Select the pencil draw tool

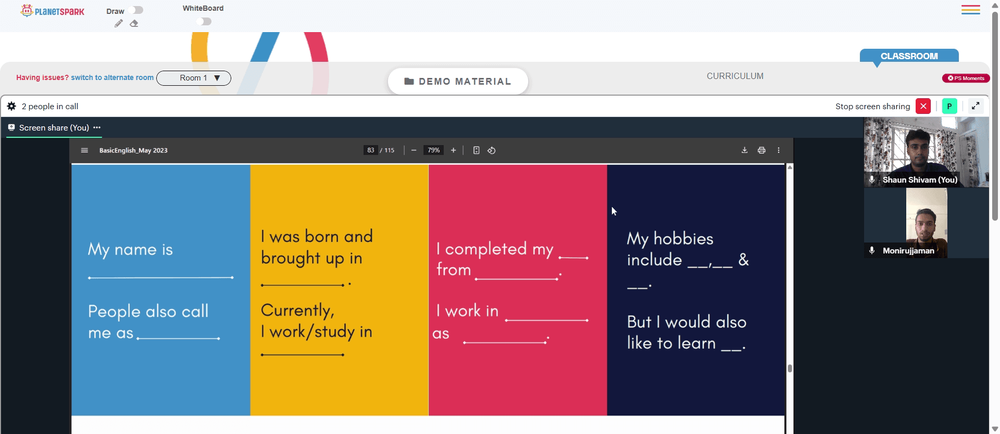click(x=119, y=24)
